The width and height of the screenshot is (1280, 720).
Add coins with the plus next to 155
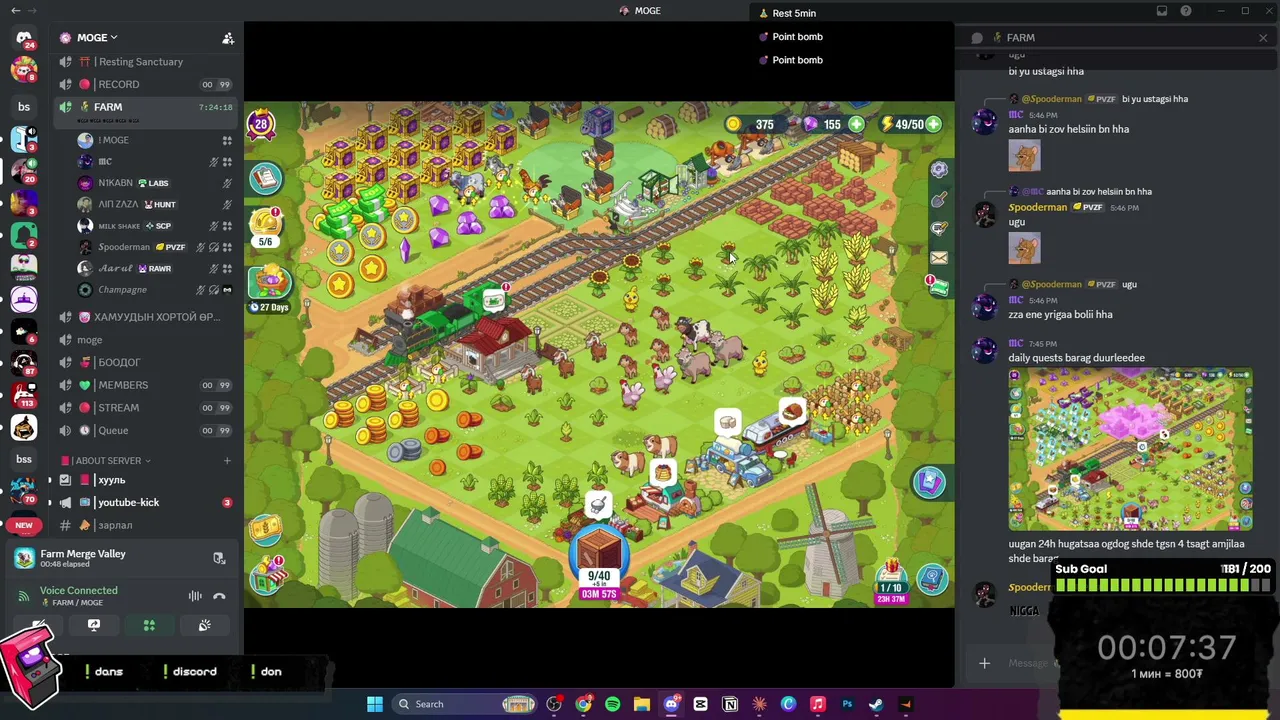click(856, 124)
